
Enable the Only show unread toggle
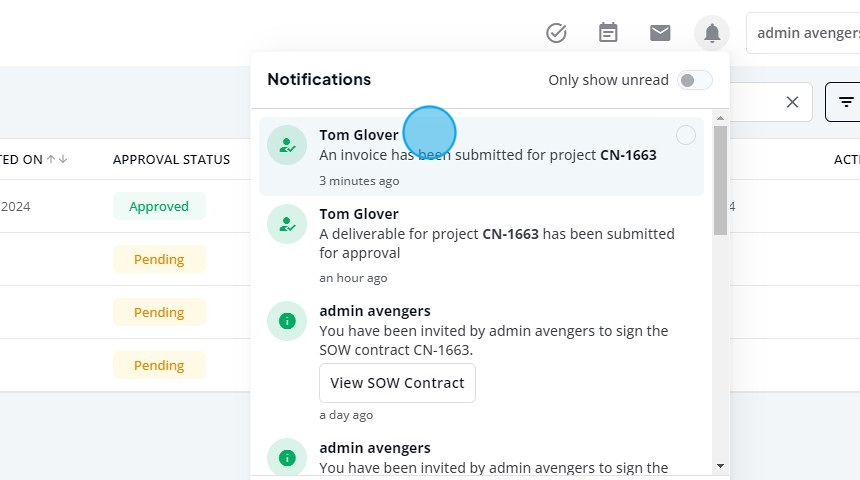[694, 80]
